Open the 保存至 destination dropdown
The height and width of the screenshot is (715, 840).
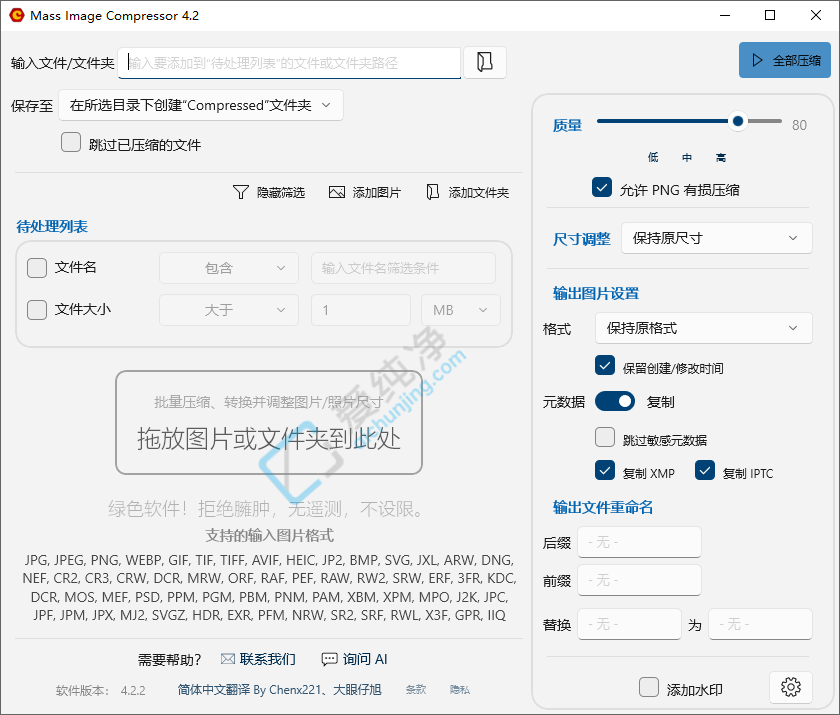click(201, 105)
